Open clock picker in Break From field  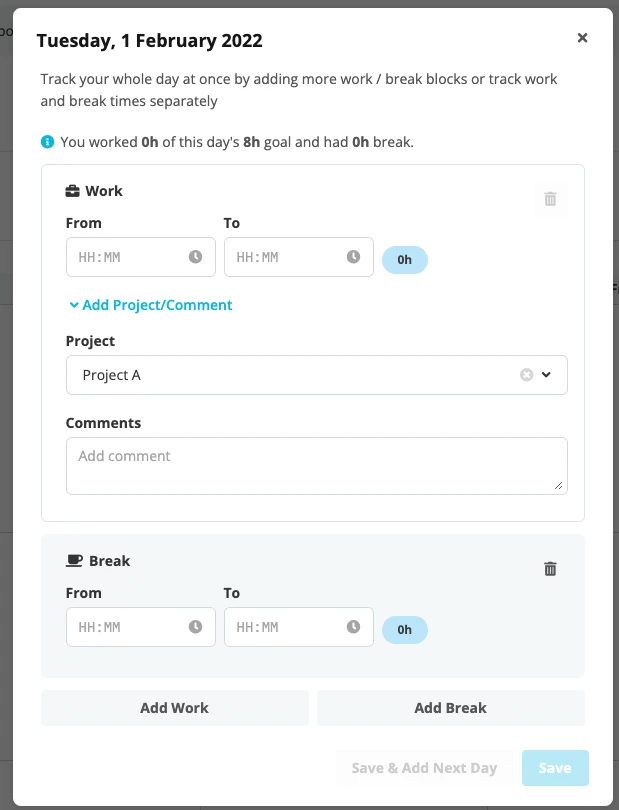(195, 627)
